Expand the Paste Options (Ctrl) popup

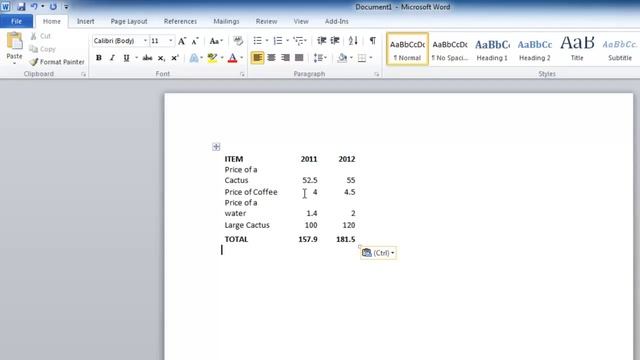coord(378,253)
